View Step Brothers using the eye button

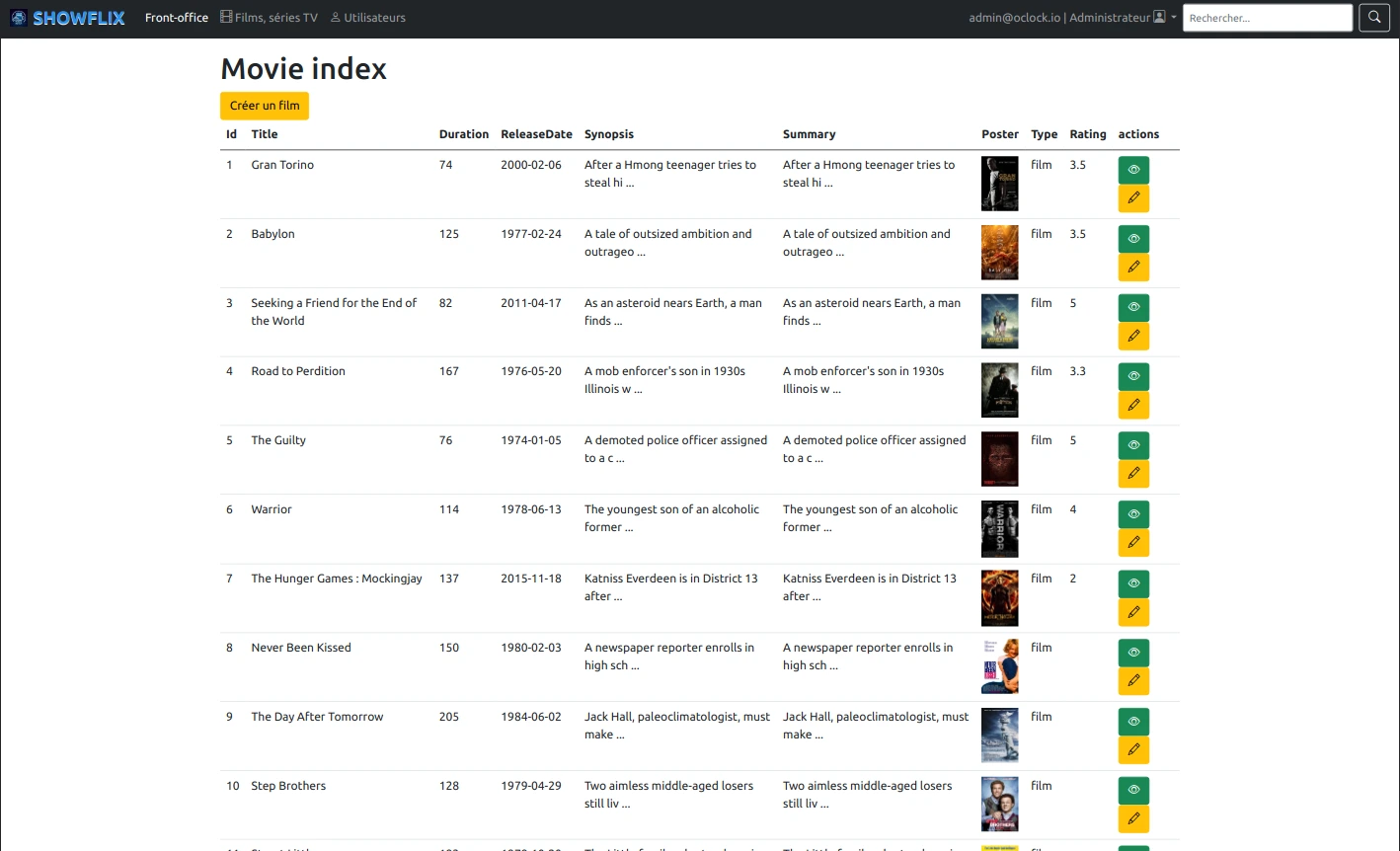(x=1133, y=791)
